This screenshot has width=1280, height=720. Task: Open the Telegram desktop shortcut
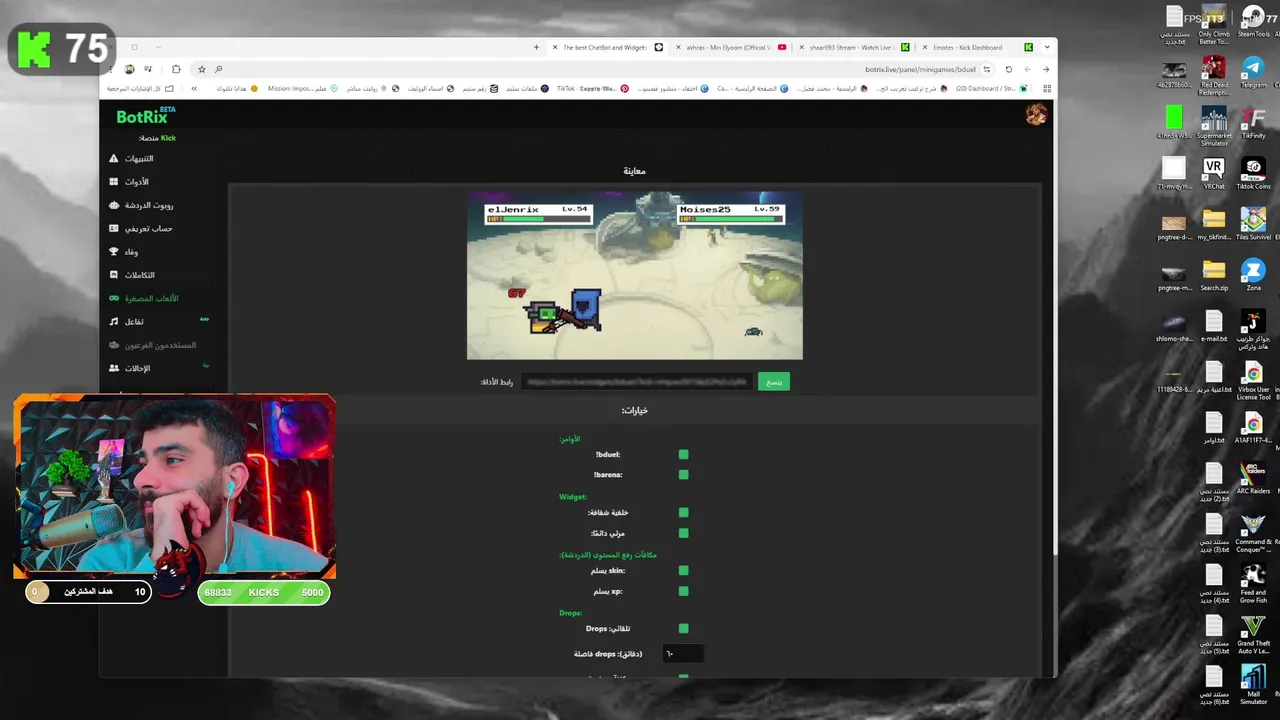[1253, 73]
